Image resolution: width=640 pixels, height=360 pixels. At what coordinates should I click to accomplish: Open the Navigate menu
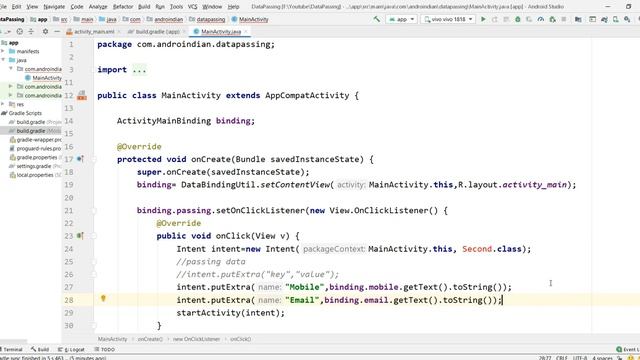point(54,7)
